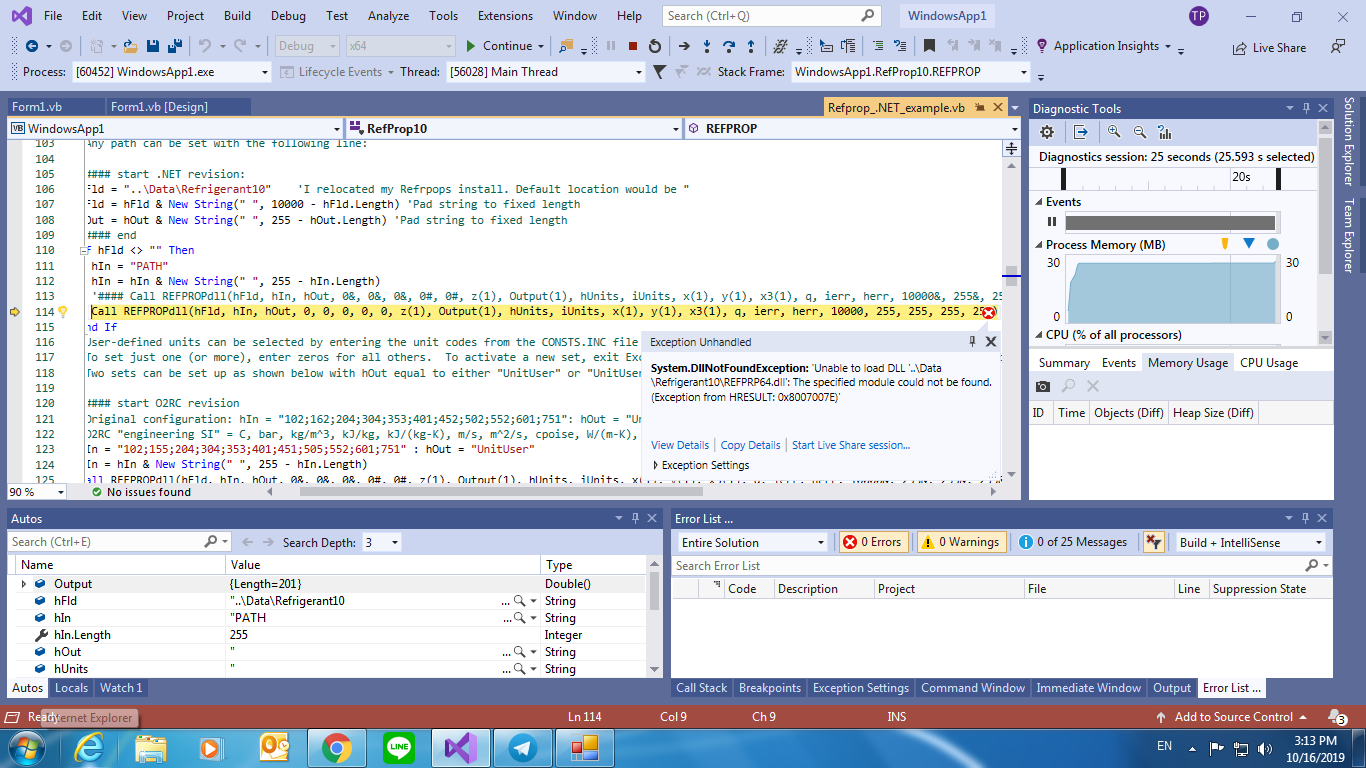
Task: Click the Diagnostic Tools zoom in icon
Action: coord(1115,132)
